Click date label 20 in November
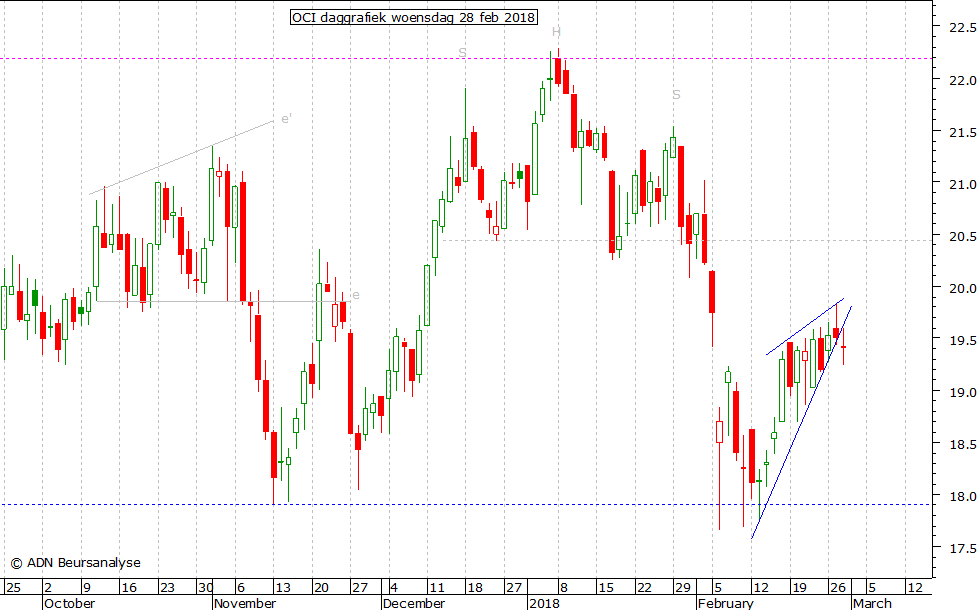The image size is (980, 610). coord(321,588)
